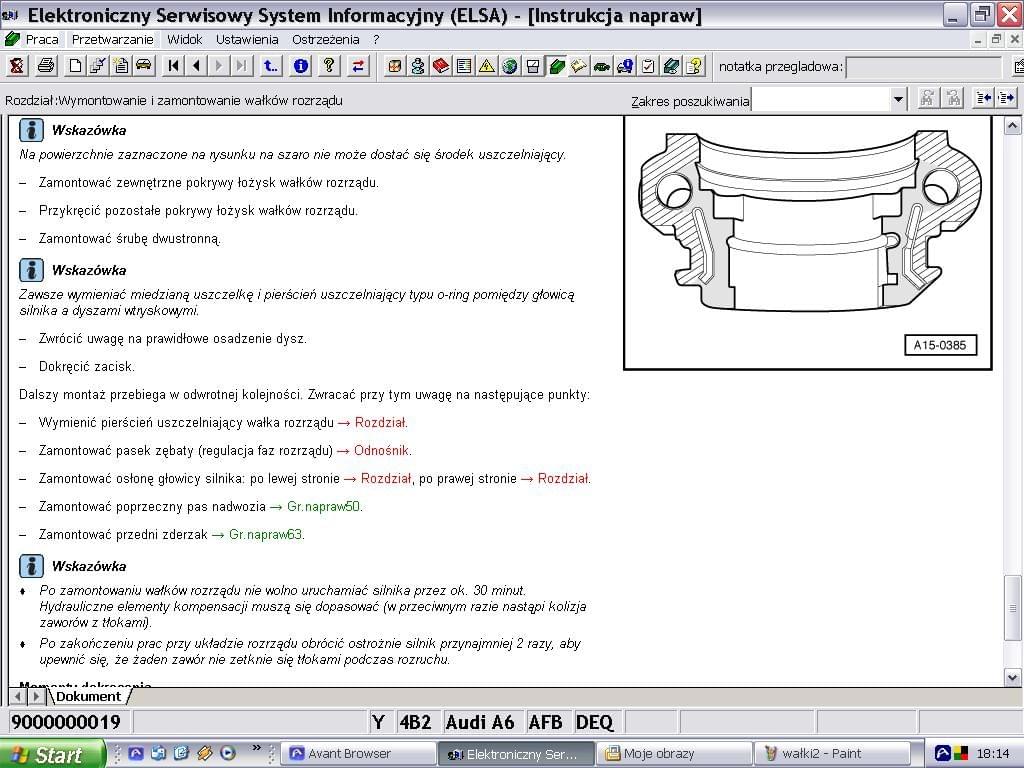Open the blue info circle icon
1024x768 pixels.
click(x=300, y=65)
